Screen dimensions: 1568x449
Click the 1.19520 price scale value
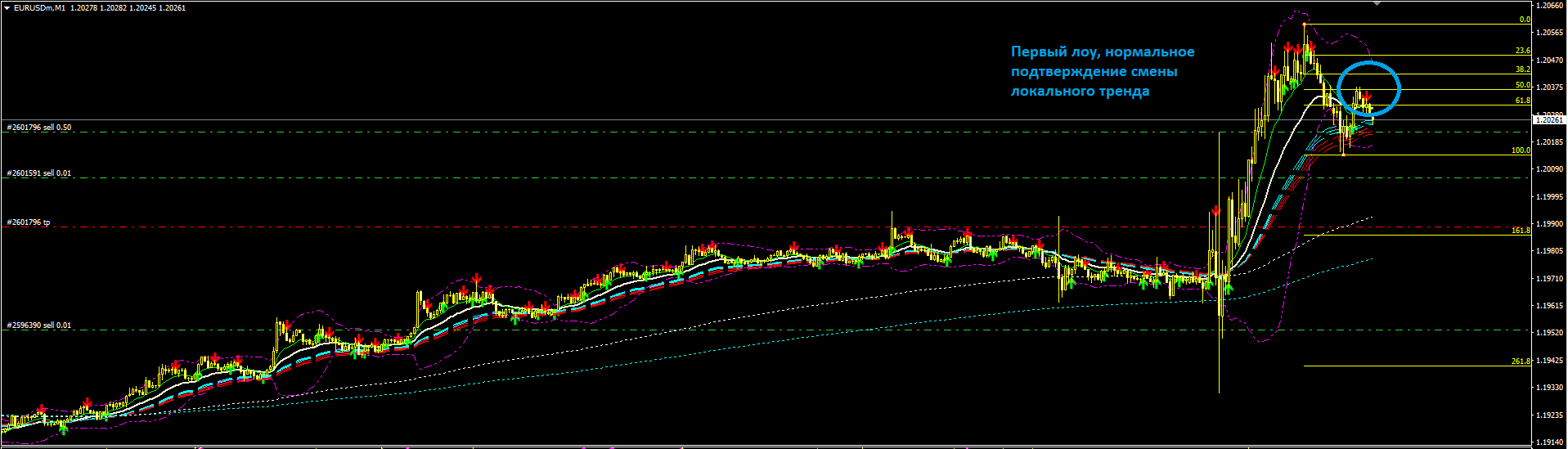pos(1551,334)
